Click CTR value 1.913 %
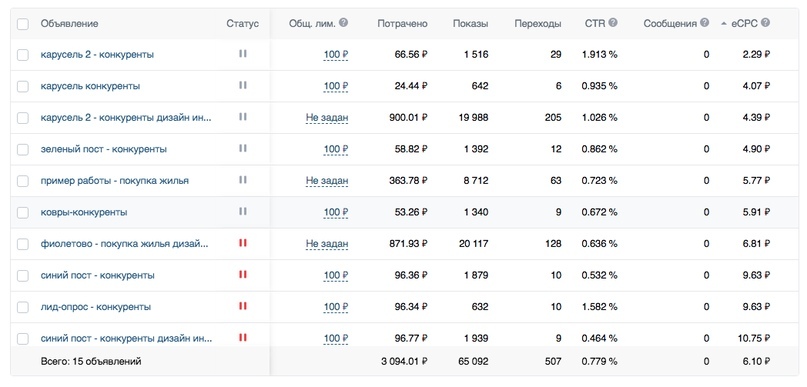 [600, 55]
